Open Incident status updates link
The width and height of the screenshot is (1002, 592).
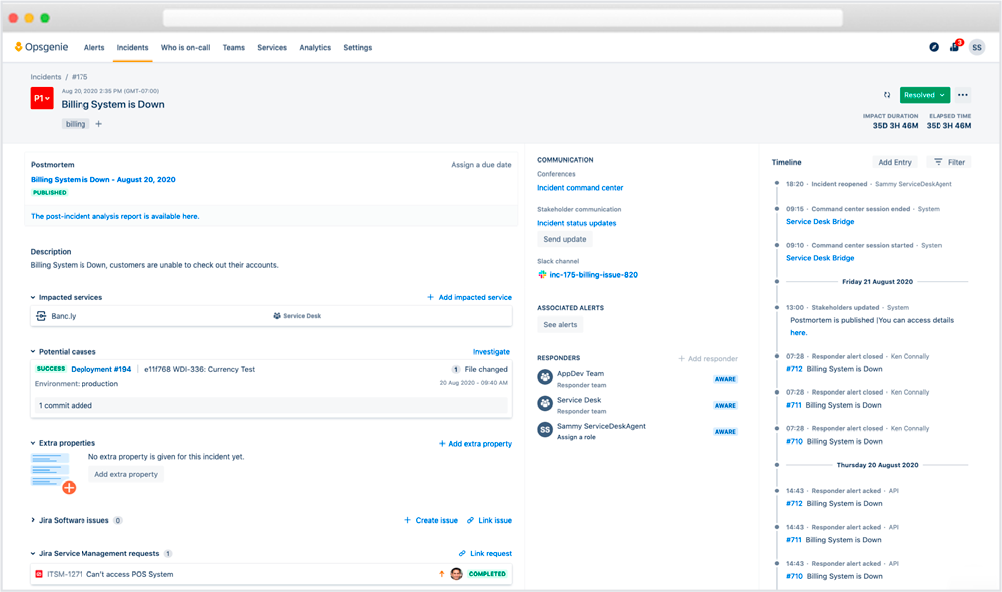pos(576,223)
